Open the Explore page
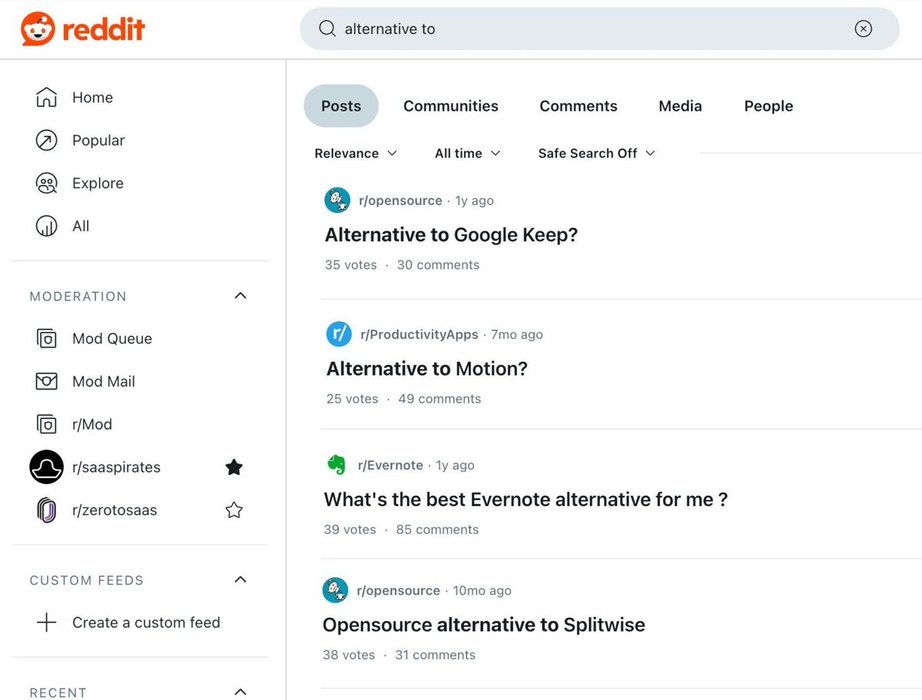The image size is (922, 700). [97, 183]
